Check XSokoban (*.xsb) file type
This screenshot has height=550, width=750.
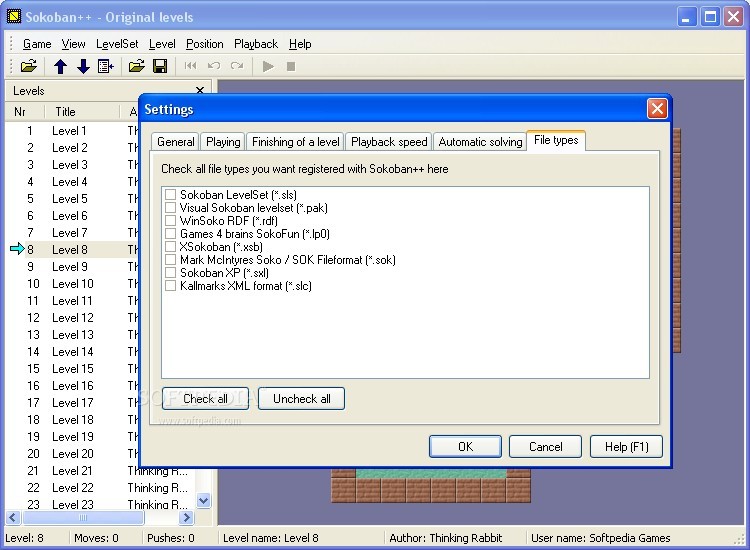click(x=170, y=247)
